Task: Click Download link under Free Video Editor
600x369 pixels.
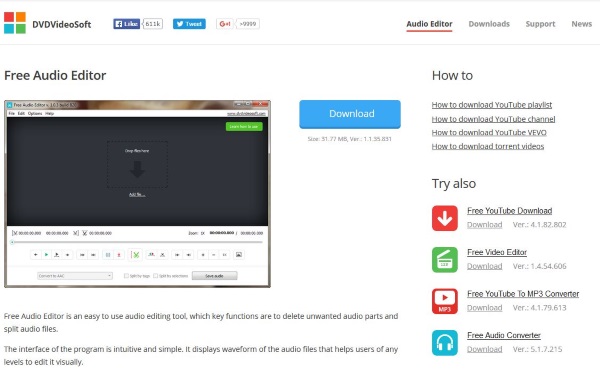Action: (x=484, y=266)
